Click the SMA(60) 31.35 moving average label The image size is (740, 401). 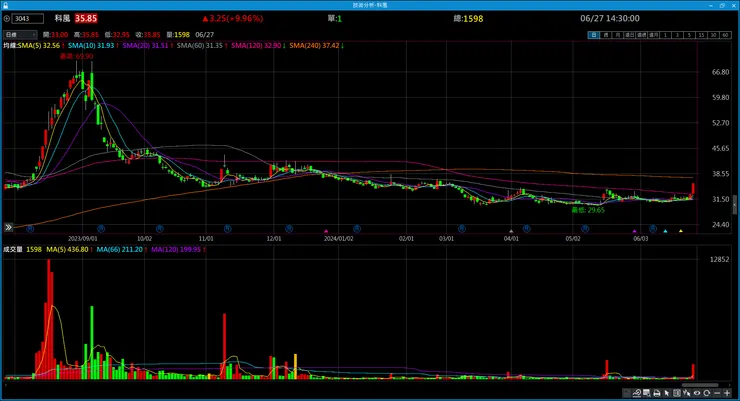point(202,46)
